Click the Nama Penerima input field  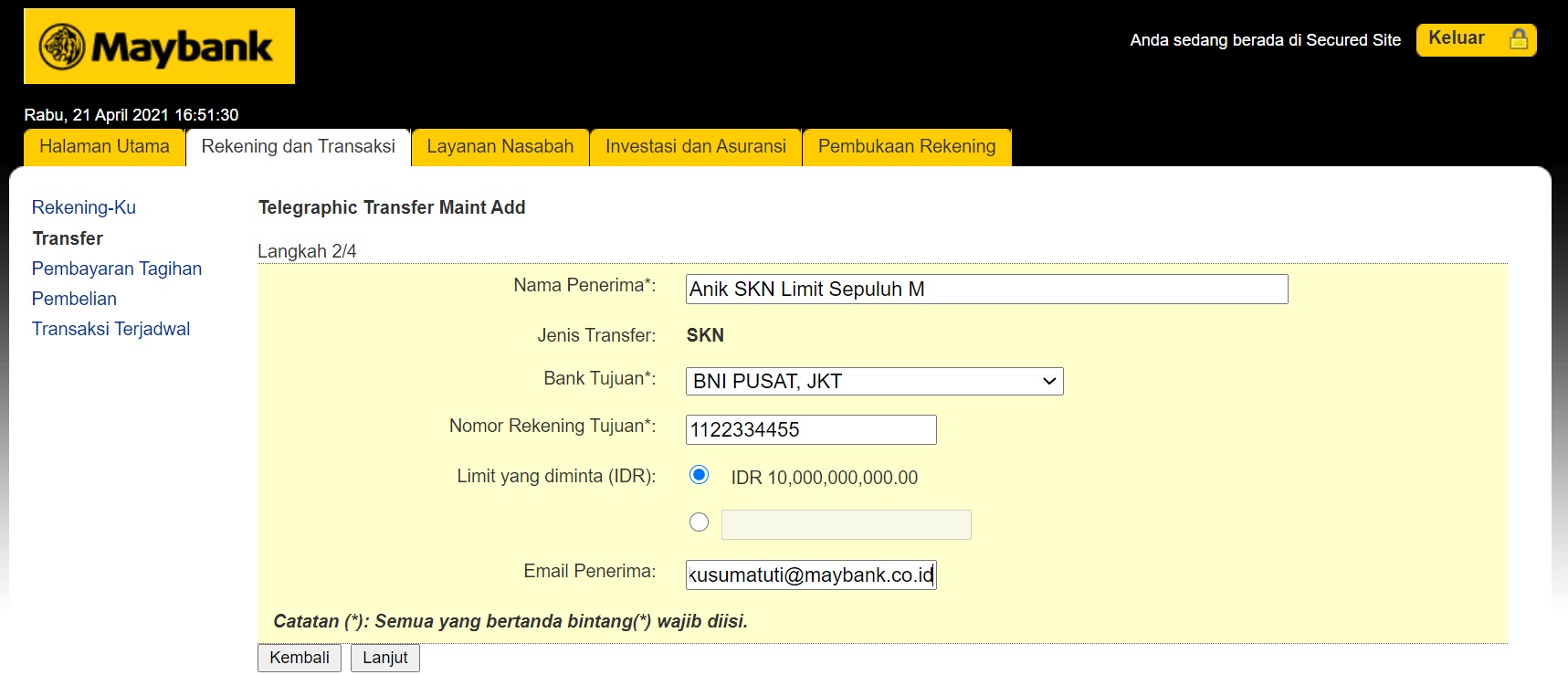(x=986, y=290)
